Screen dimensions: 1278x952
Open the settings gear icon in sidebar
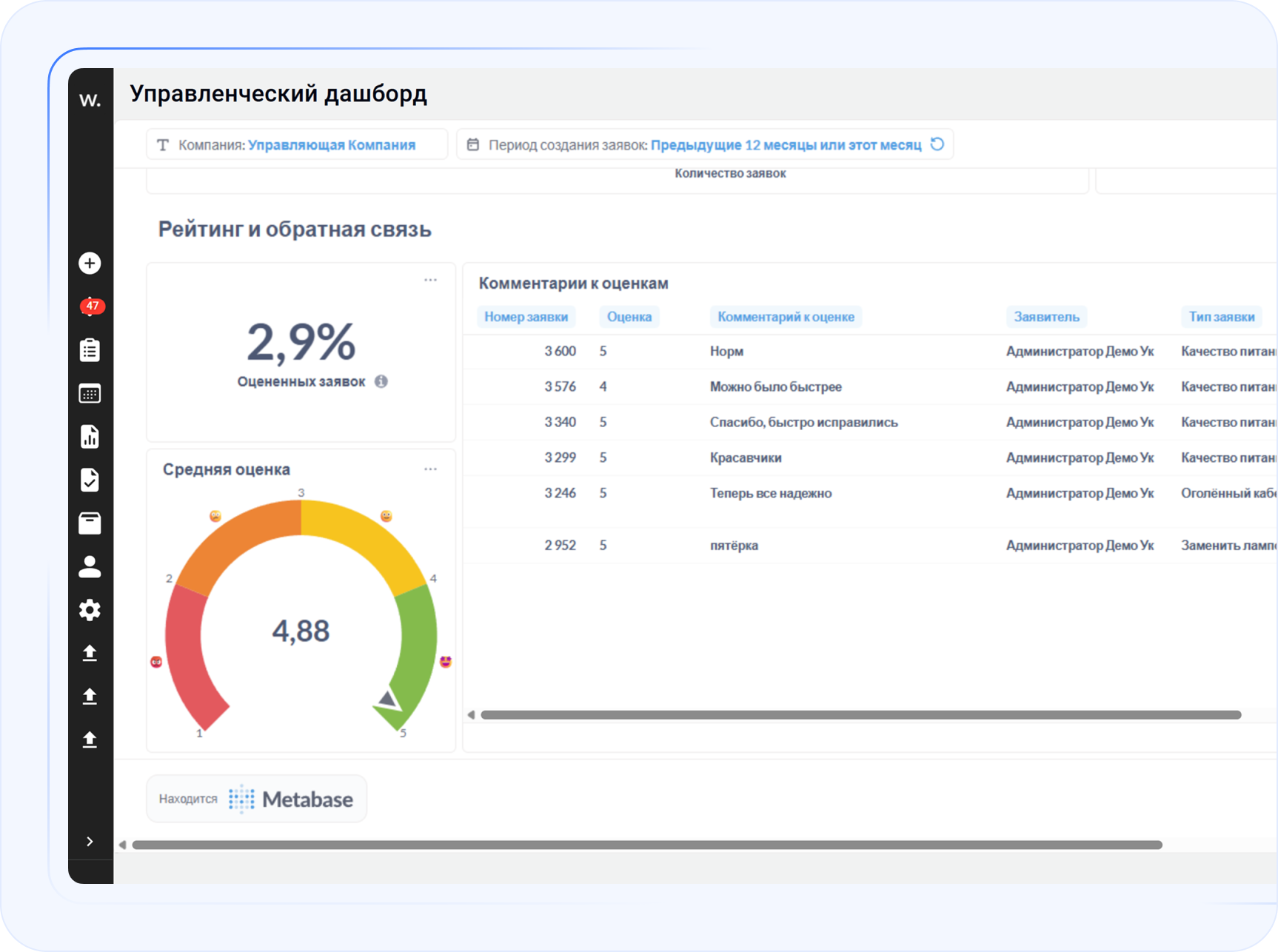point(90,610)
